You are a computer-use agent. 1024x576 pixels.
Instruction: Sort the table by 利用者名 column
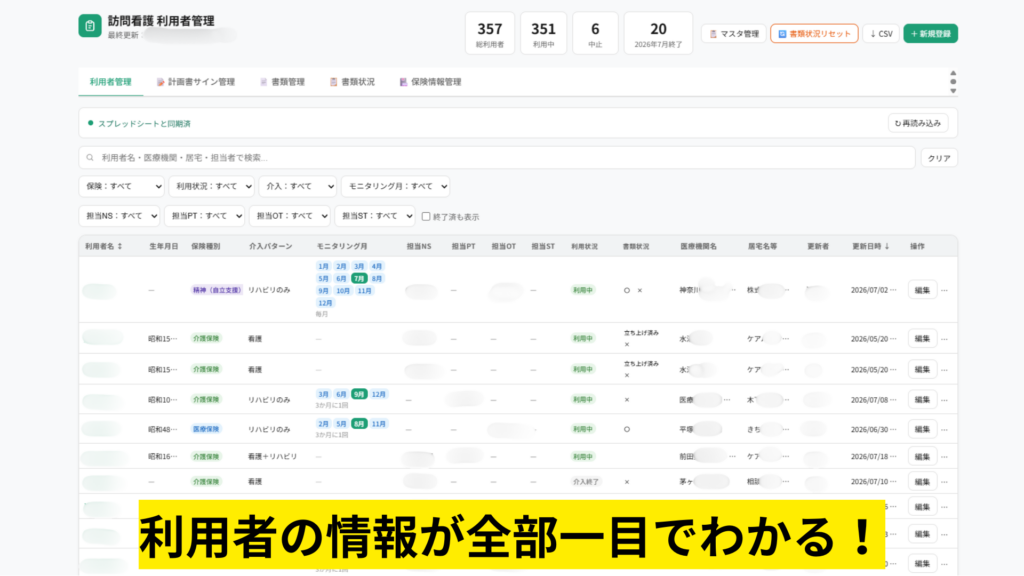[x=104, y=246]
